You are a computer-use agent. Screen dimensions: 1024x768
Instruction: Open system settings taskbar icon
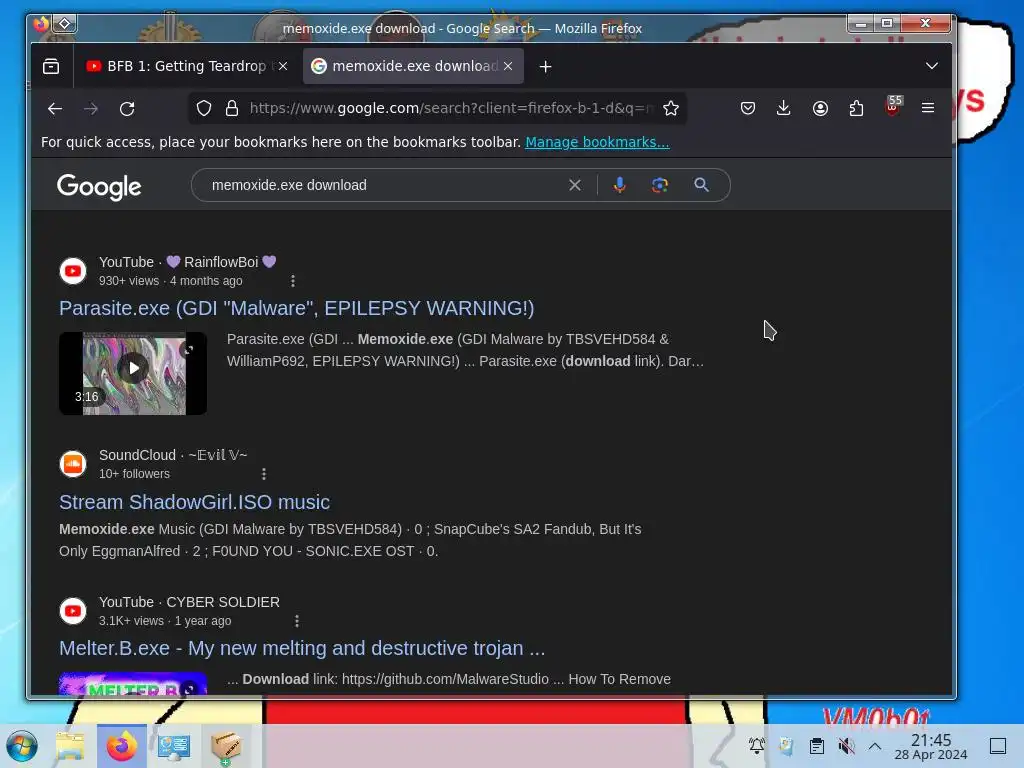click(174, 746)
